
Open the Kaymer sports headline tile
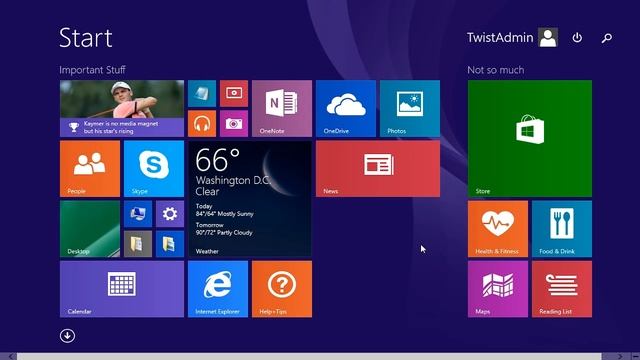click(122, 109)
